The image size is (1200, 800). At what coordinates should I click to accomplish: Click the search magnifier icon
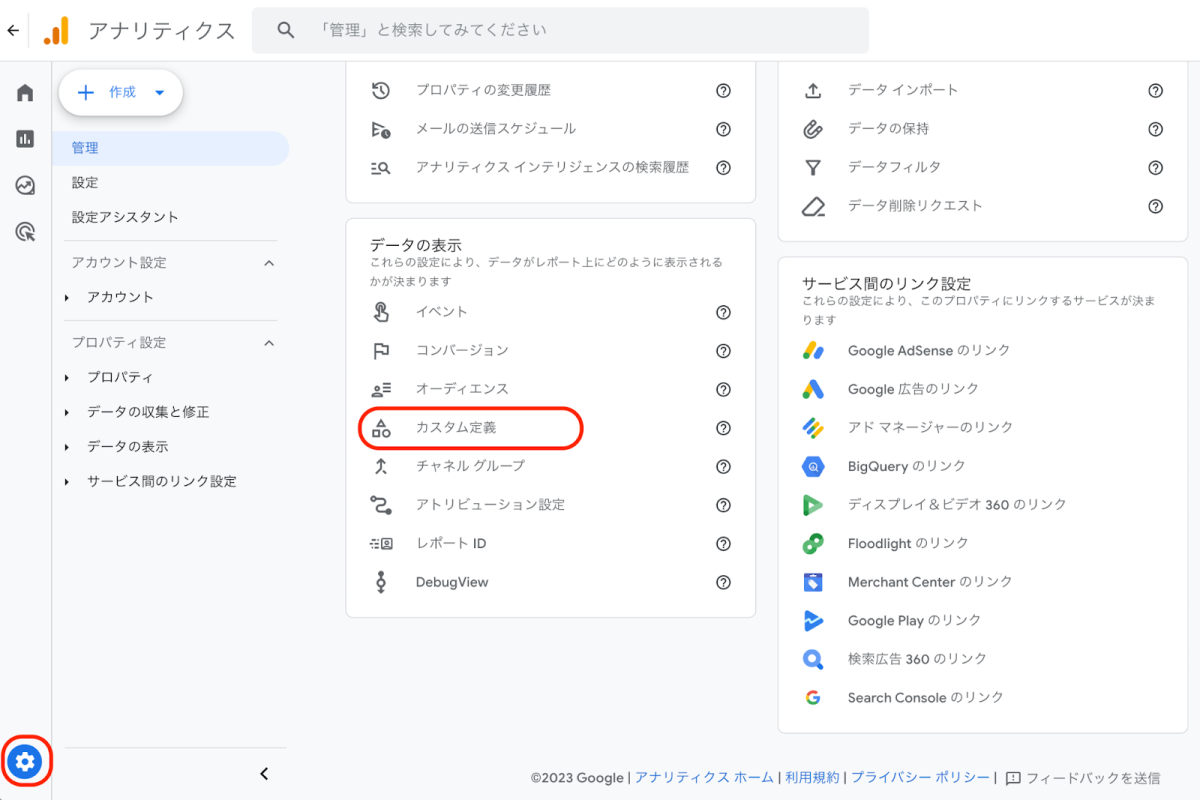click(x=286, y=30)
